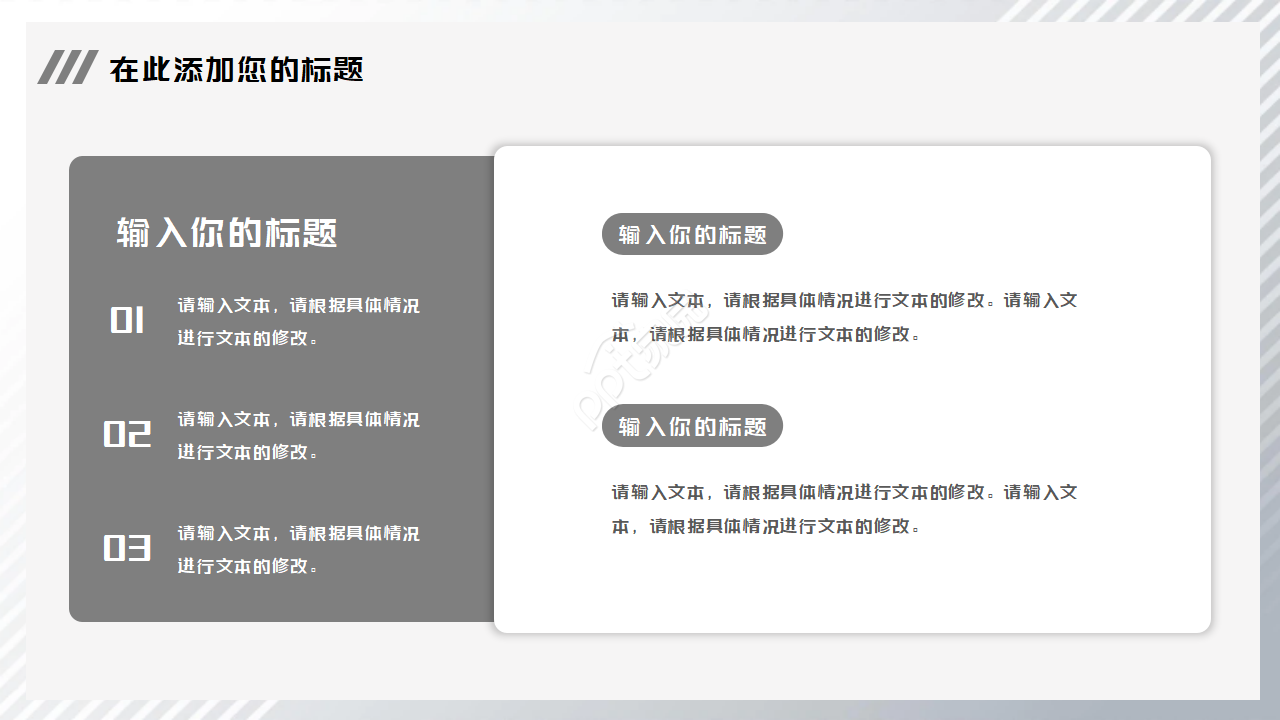1280x720 pixels.
Task: Select paragraph under the lower pill label
Action: 845,508
